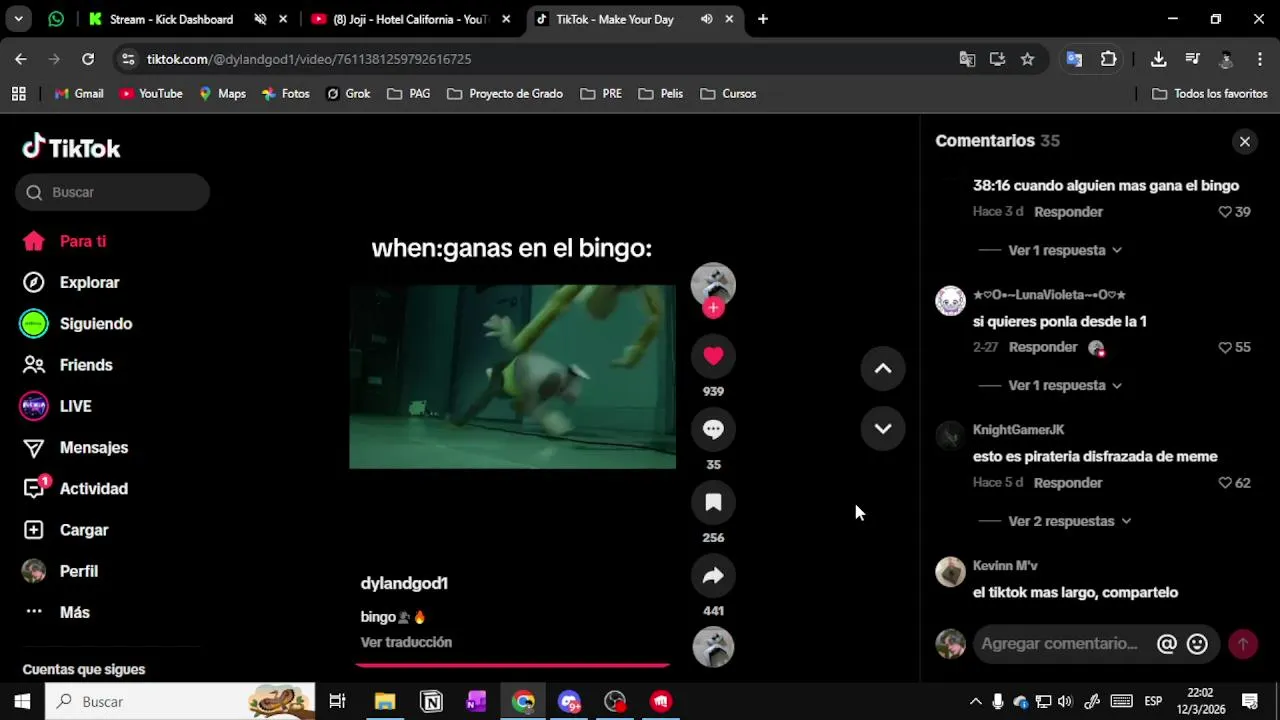
Task: Go to previous video with up arrow
Action: tap(883, 368)
